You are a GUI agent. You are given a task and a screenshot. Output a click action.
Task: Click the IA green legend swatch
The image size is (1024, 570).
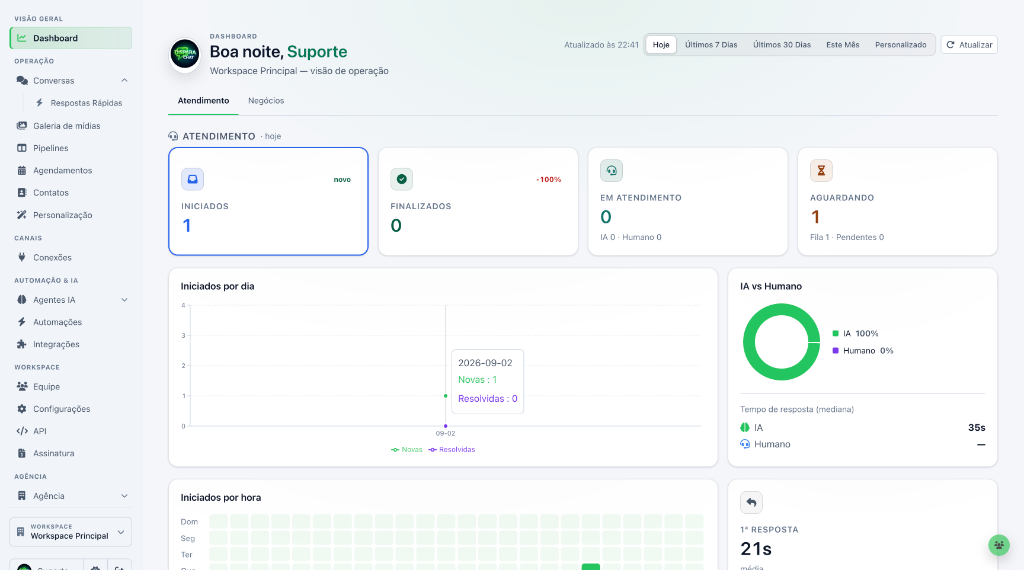click(x=835, y=333)
